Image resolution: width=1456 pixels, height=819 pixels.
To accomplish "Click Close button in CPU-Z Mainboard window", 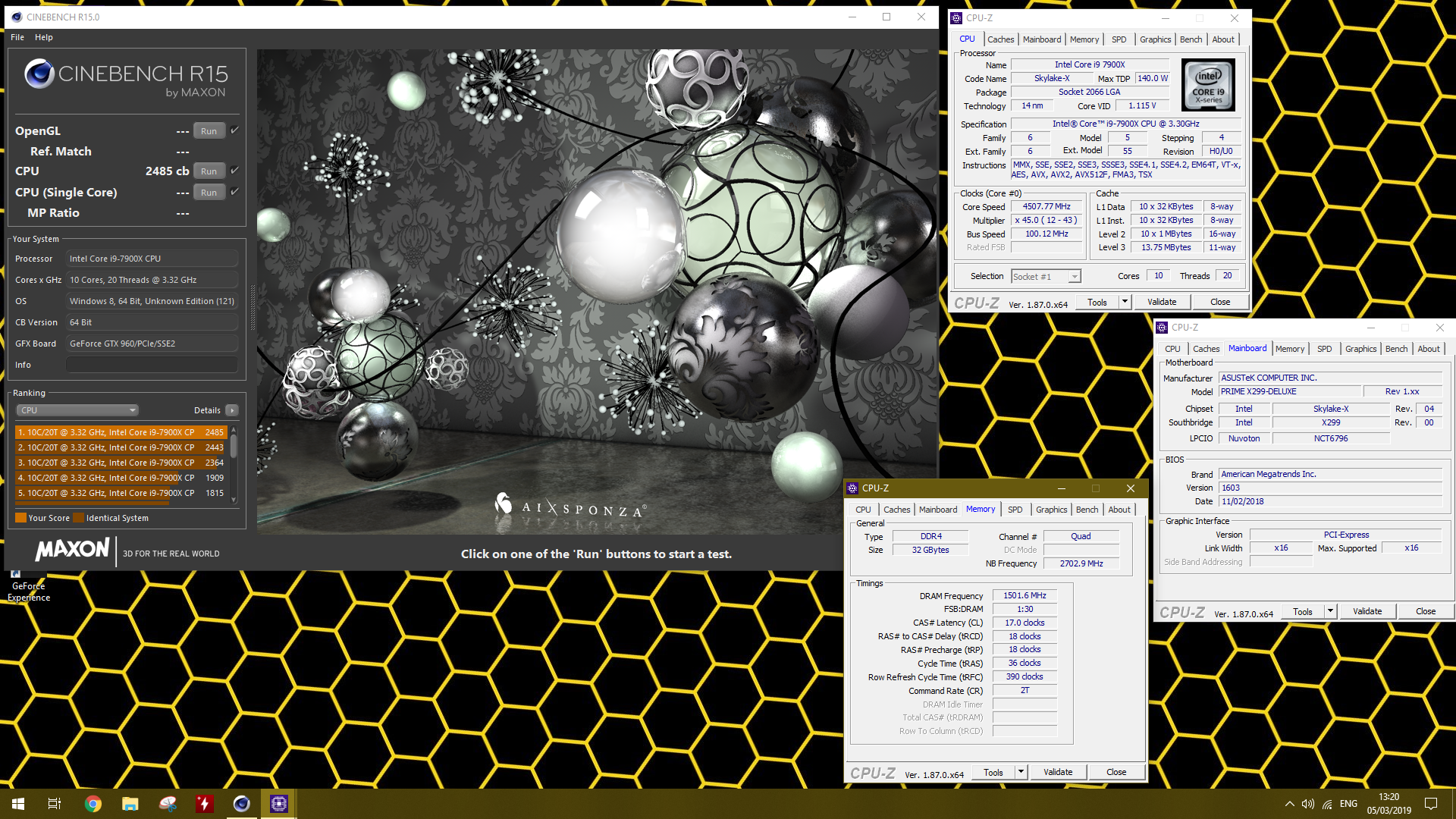I will tap(1426, 611).
